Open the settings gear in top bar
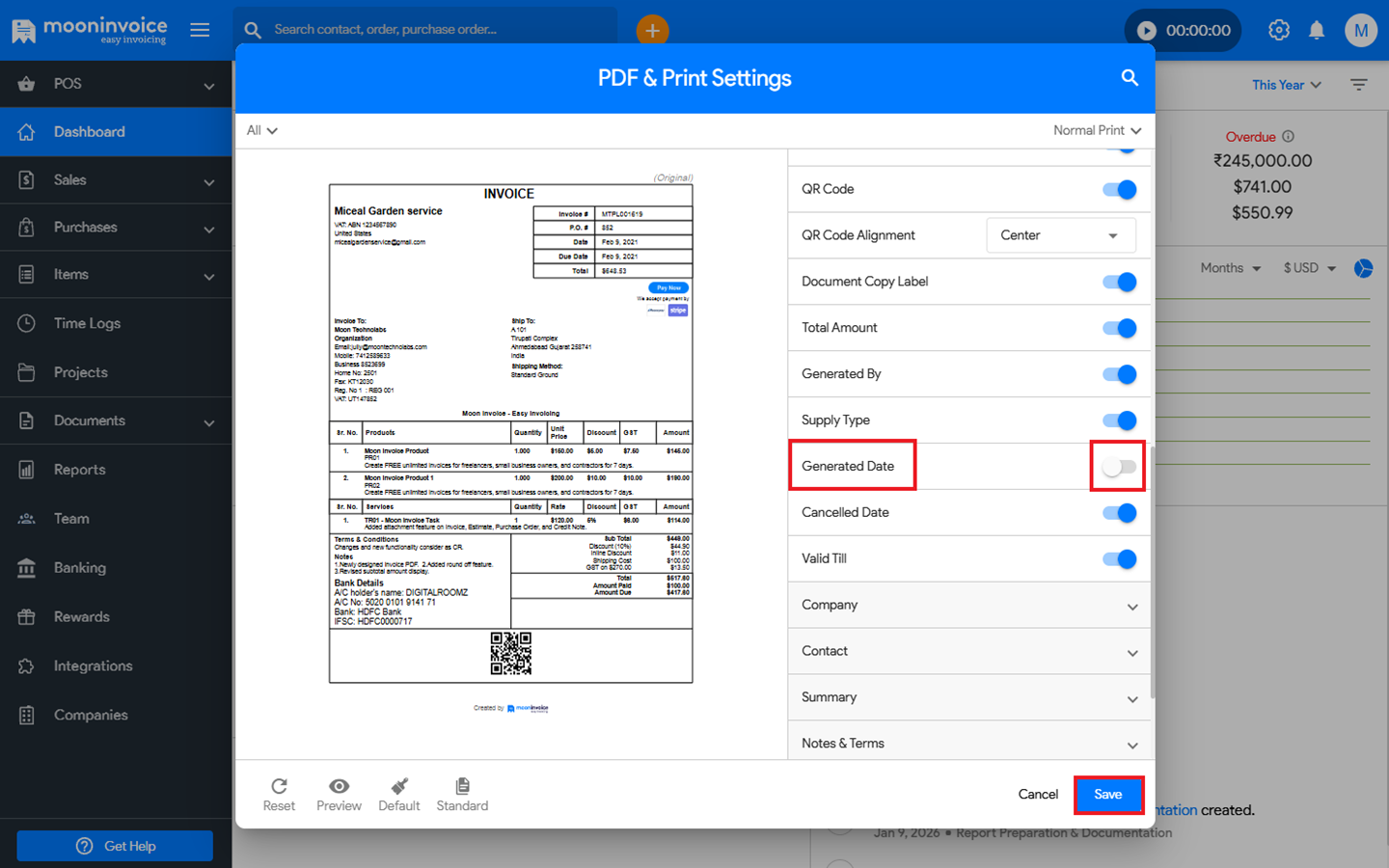The image size is (1389, 868). (x=1279, y=30)
